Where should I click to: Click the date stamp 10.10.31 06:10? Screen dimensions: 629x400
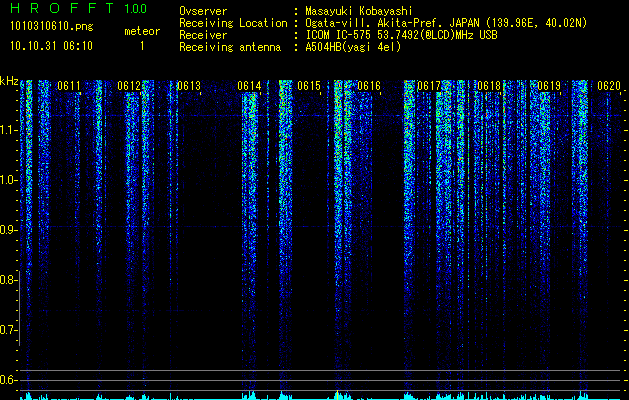coord(51,46)
